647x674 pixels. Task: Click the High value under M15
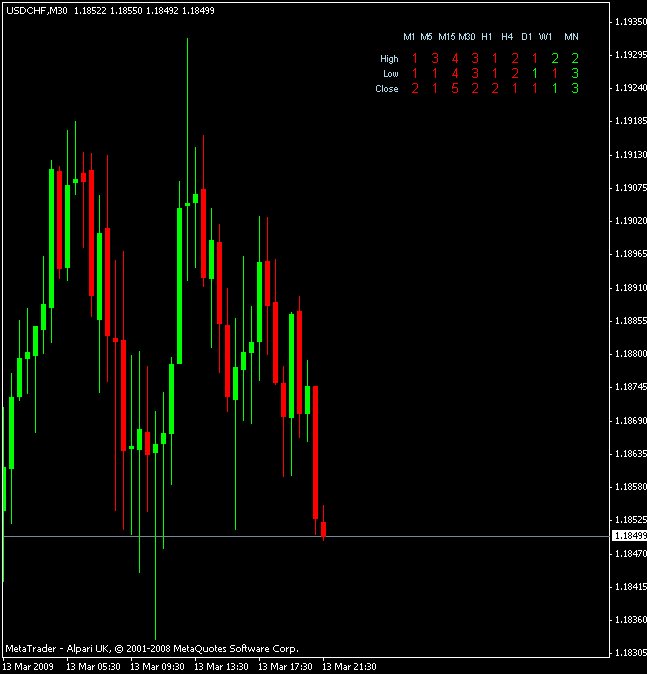[455, 58]
